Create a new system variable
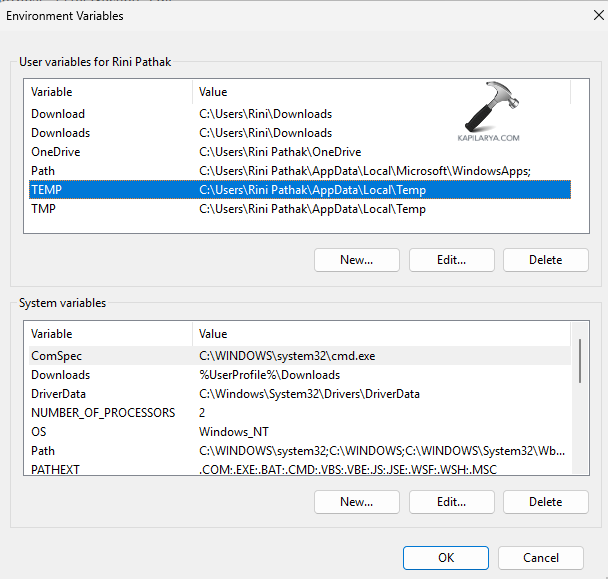The width and height of the screenshot is (608, 579). (x=356, y=502)
